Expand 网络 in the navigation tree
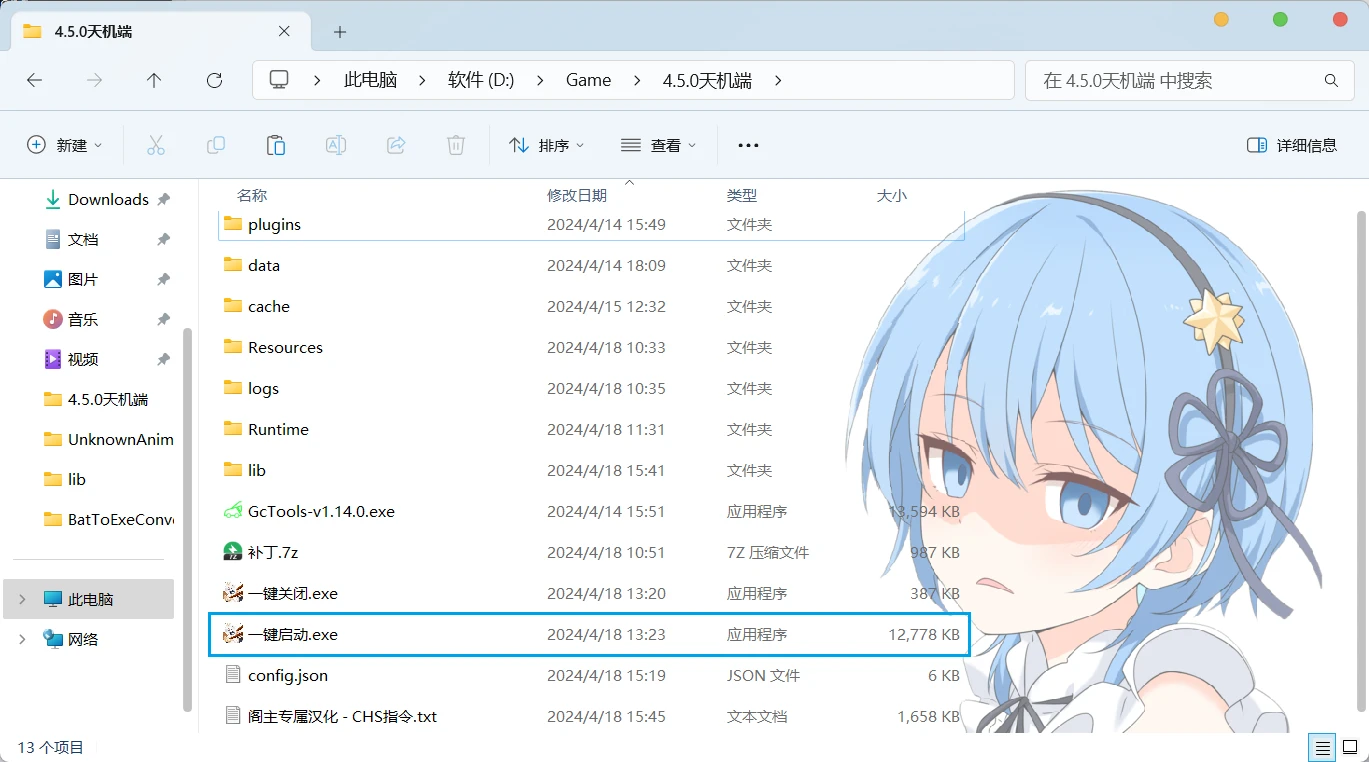The width and height of the screenshot is (1369, 762). pyautogui.click(x=22, y=639)
